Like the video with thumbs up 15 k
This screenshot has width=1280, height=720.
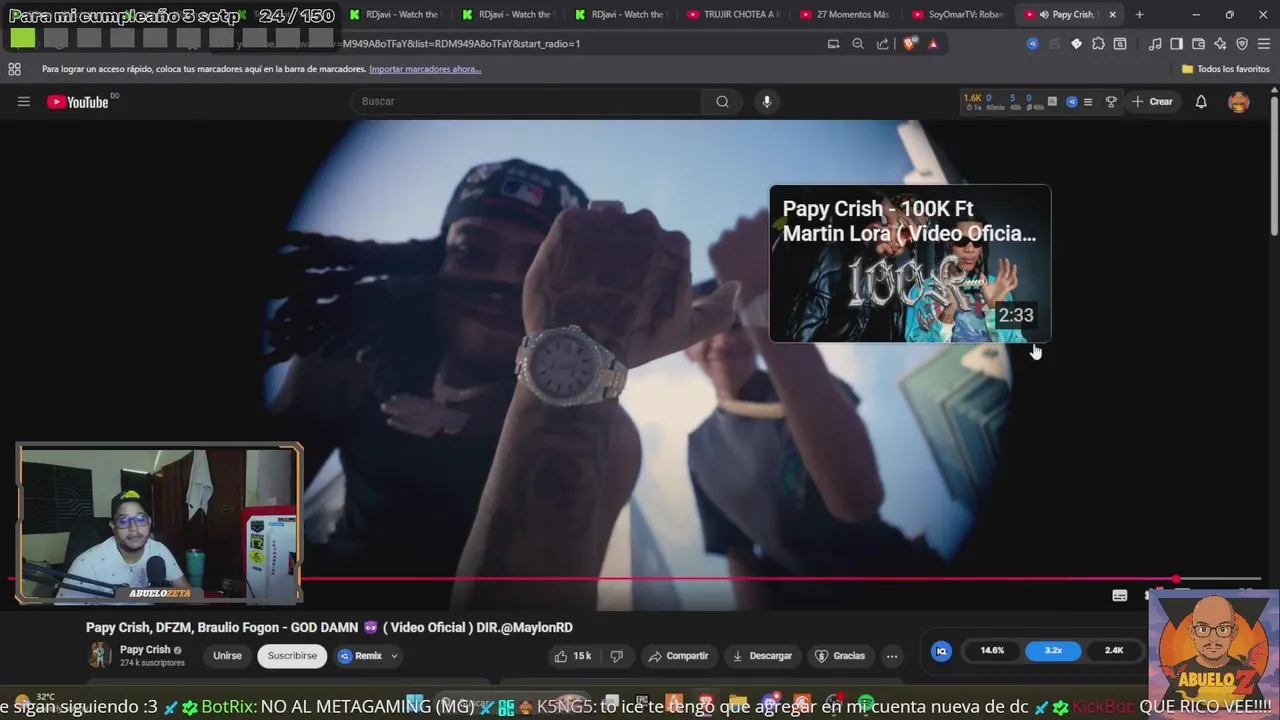[x=571, y=656]
